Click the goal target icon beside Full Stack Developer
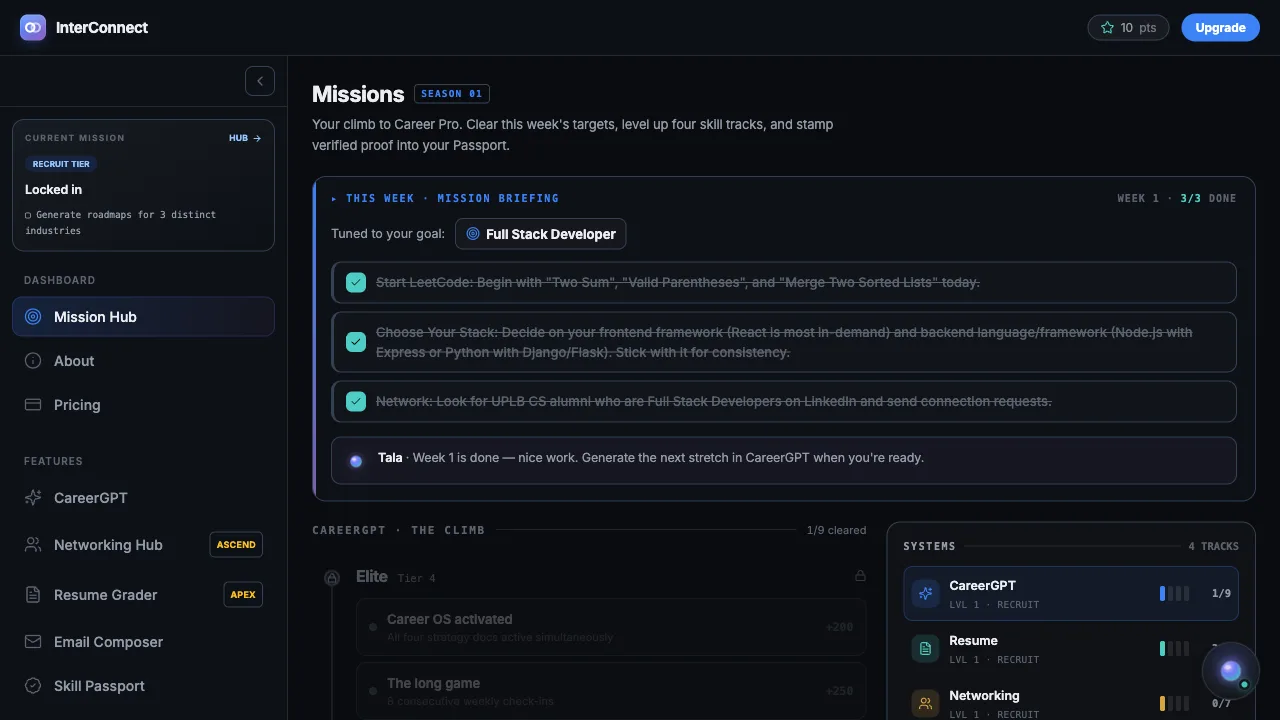 (x=473, y=234)
